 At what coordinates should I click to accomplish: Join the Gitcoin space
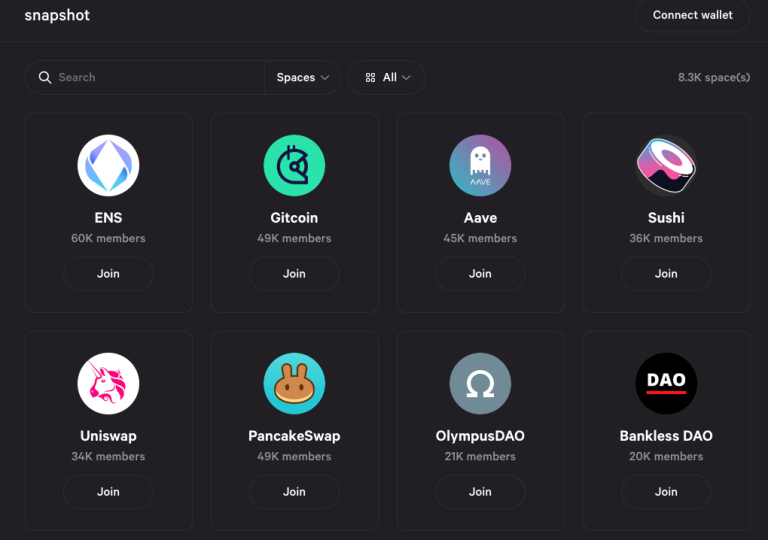pyautogui.click(x=294, y=274)
